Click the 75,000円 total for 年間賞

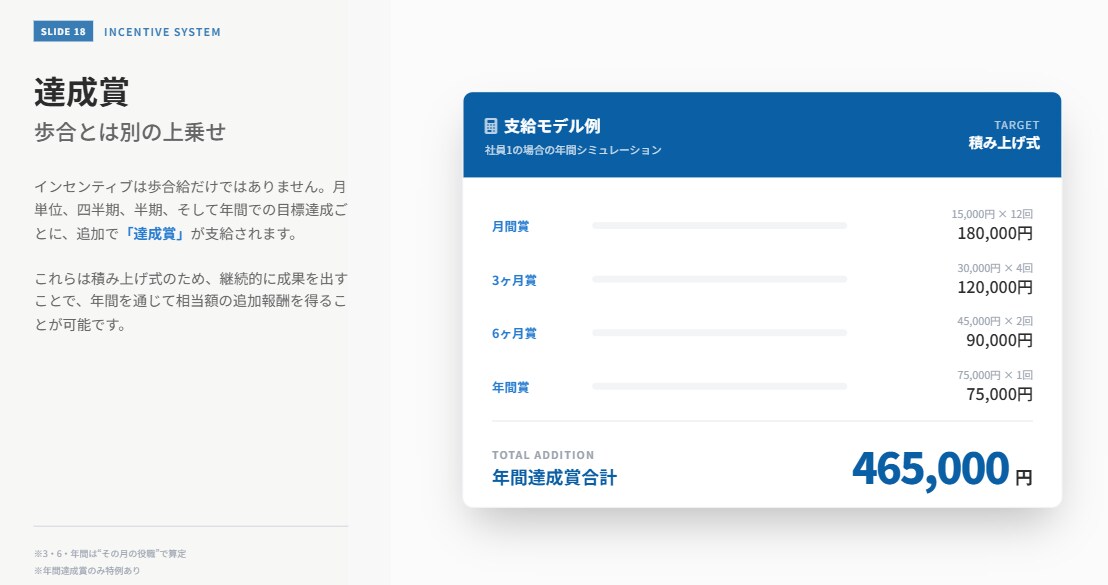coord(999,394)
